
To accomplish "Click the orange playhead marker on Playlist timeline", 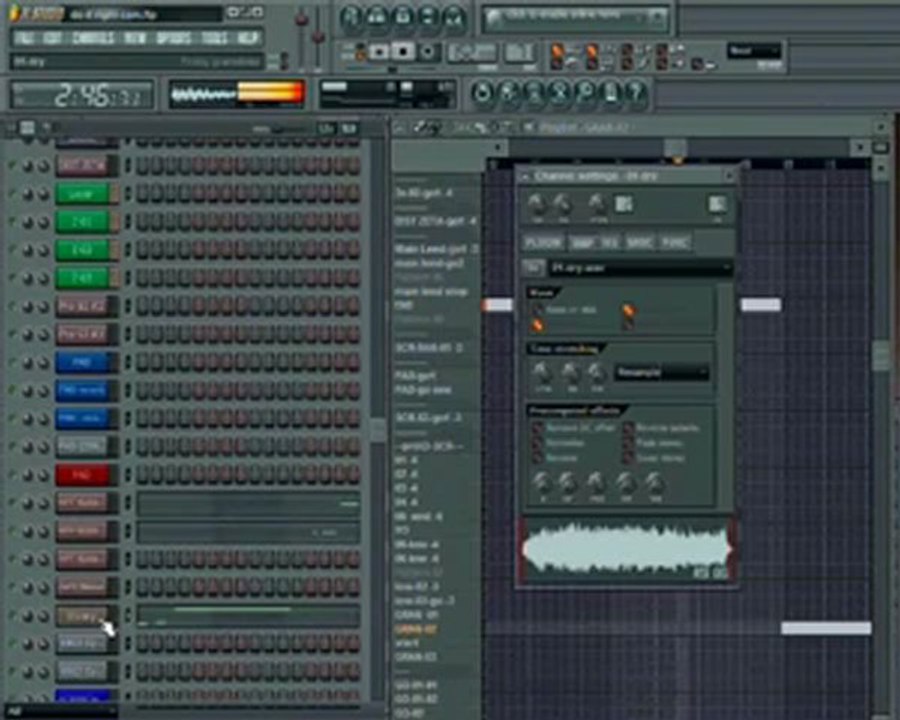I will 677,161.
